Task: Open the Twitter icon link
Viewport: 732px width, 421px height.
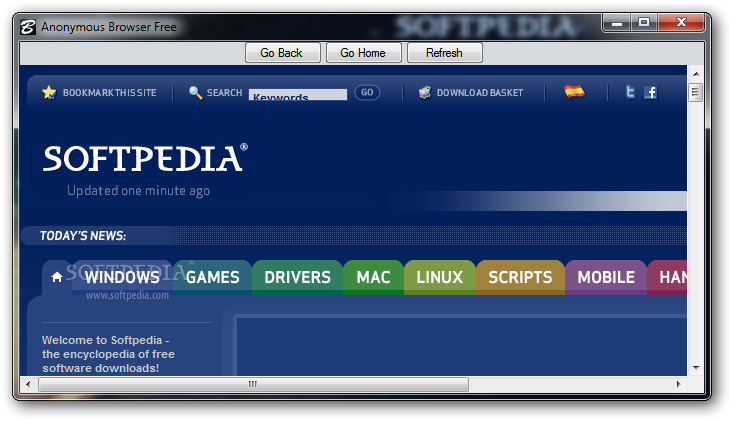Action: [x=630, y=92]
